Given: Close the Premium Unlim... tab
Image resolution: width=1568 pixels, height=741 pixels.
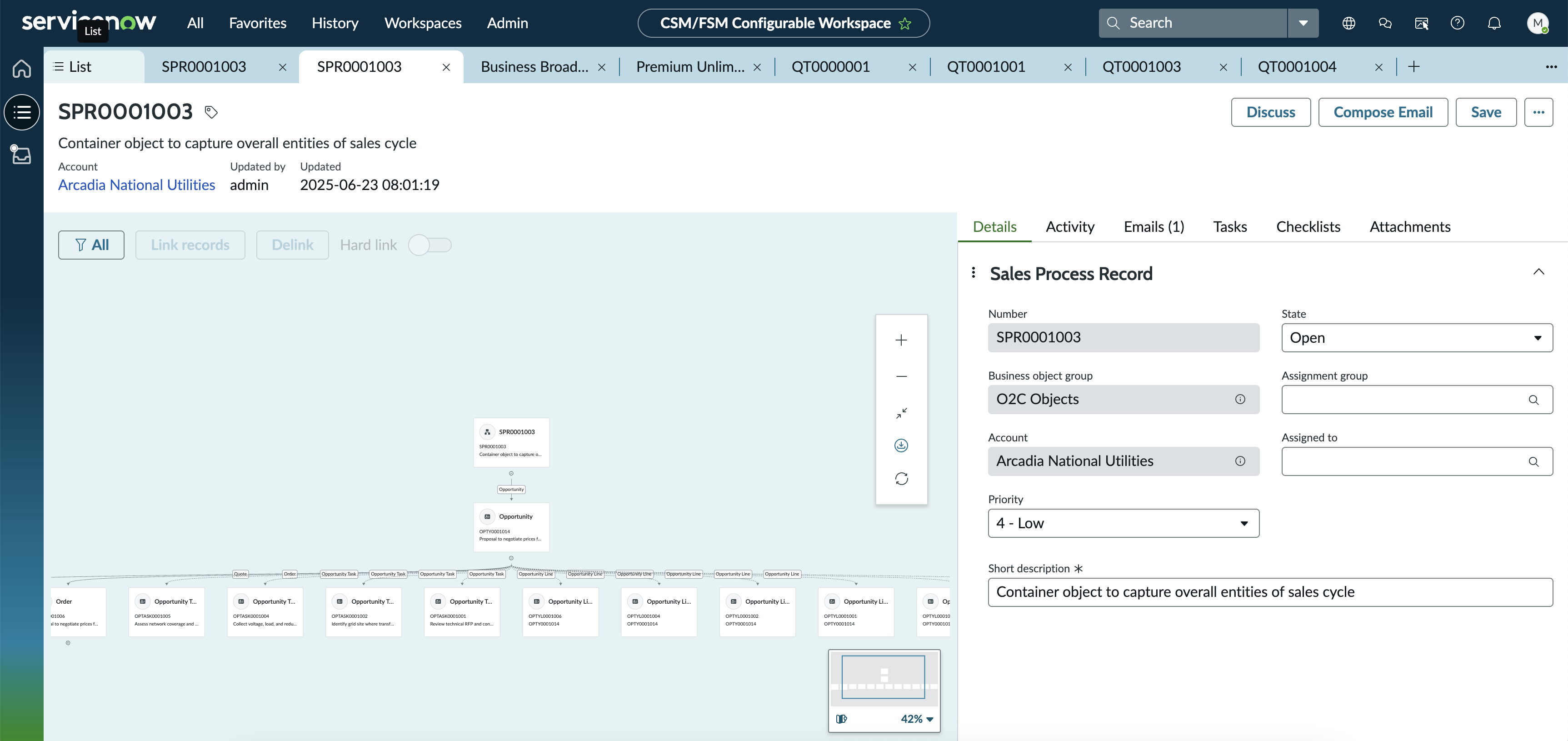Looking at the screenshot, I should (x=757, y=67).
